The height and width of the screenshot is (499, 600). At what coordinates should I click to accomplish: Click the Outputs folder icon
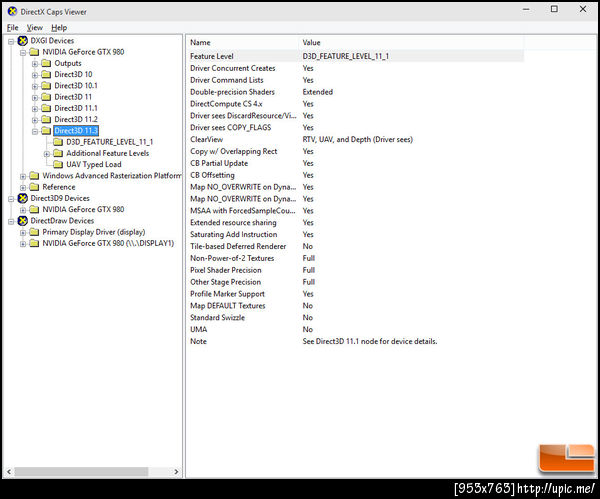pyautogui.click(x=46, y=63)
